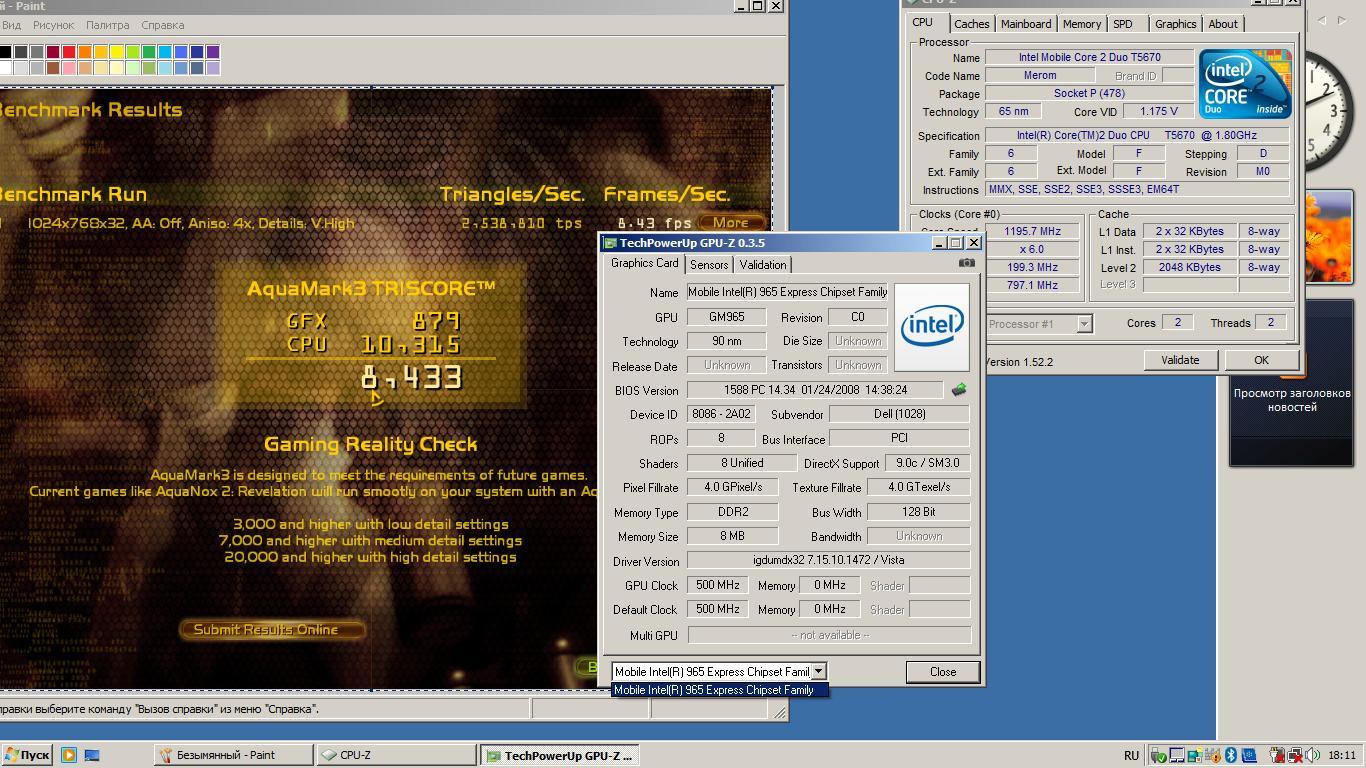The image size is (1366, 768).
Task: Click the firewall warning tray icon
Action: click(x=1214, y=756)
